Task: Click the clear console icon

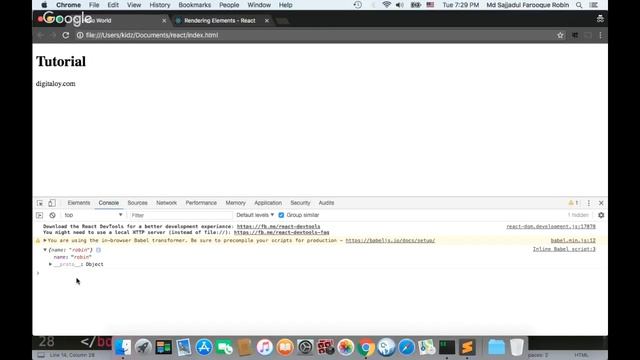Action: 52,215
